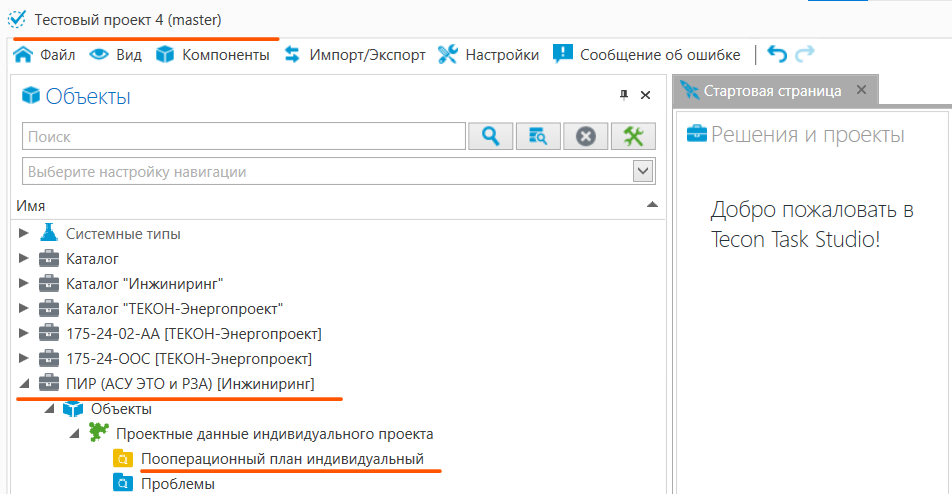Select Пооперационный план индивидуальный item
This screenshot has height=494, width=952.
pos(282,459)
